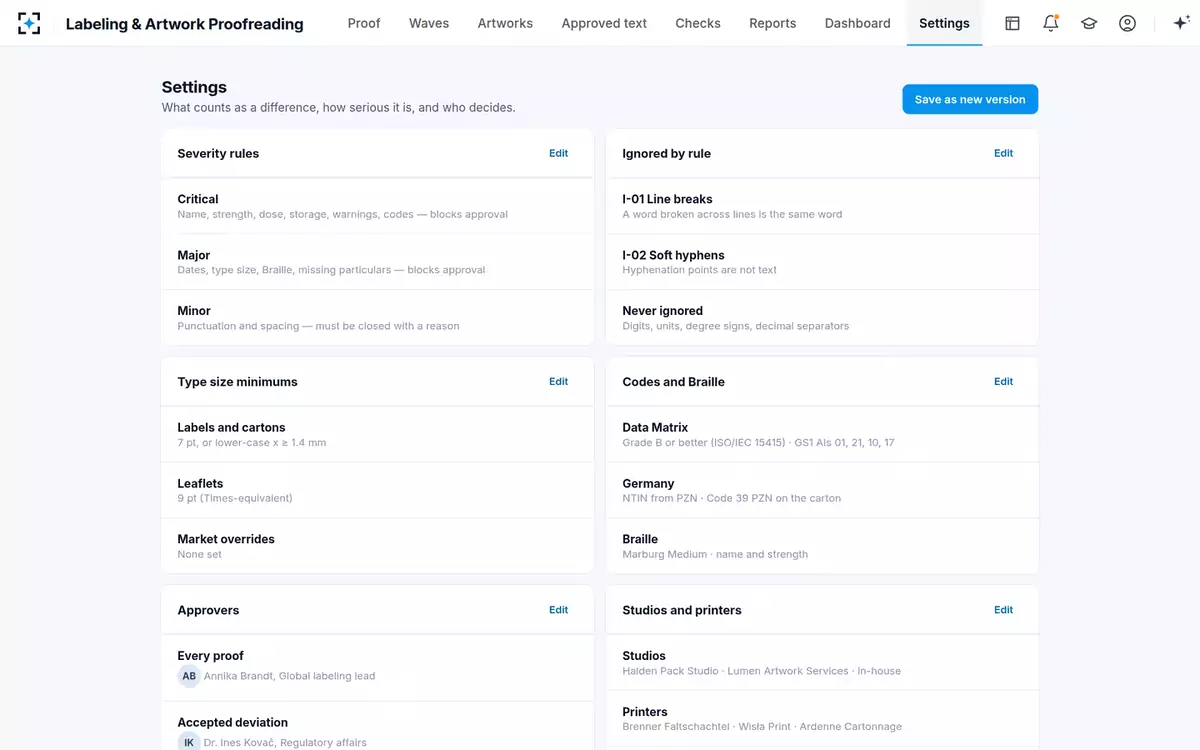Edit the Studios and printers card
Image resolution: width=1200 pixels, height=750 pixels.
[x=1003, y=610]
